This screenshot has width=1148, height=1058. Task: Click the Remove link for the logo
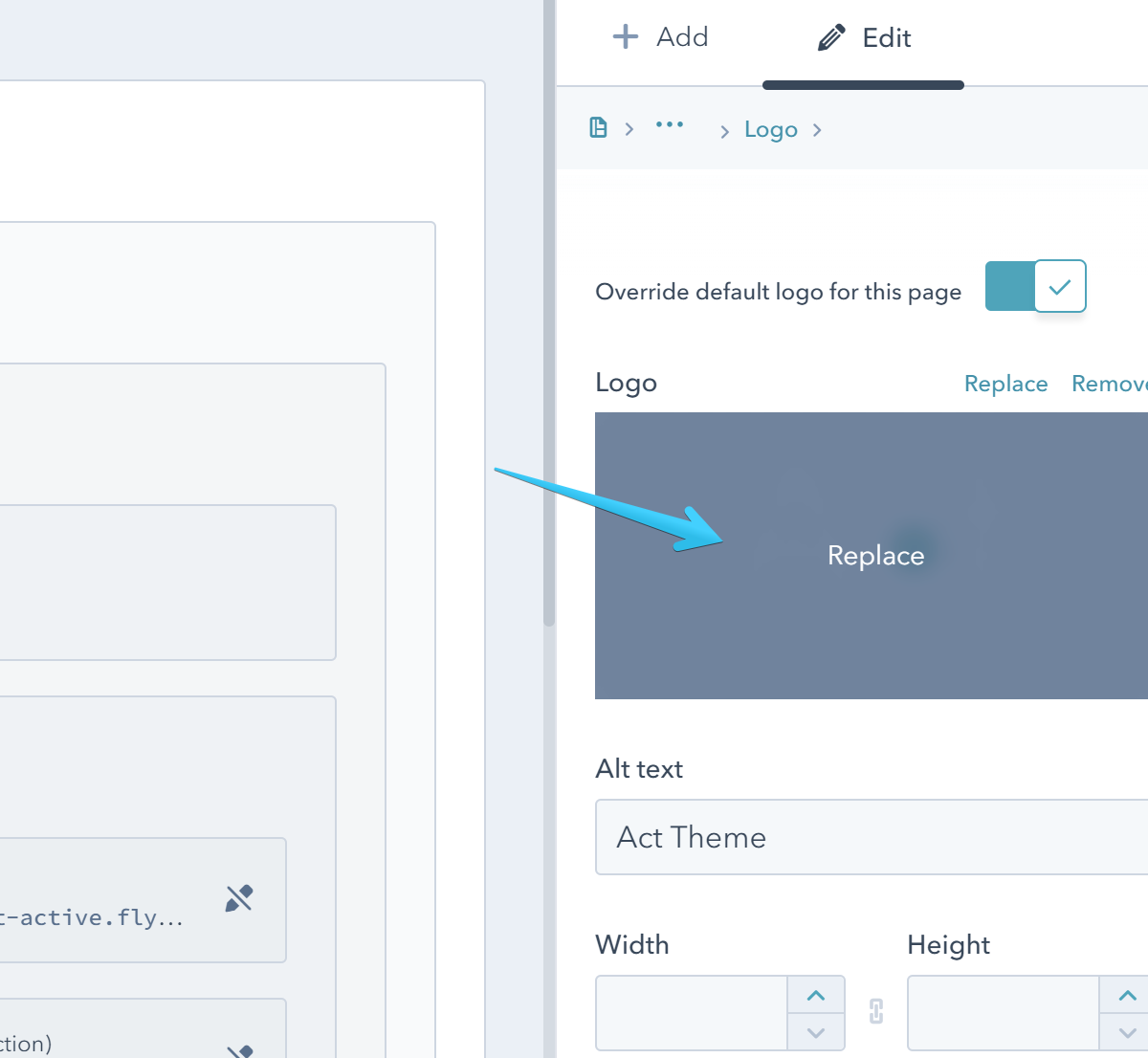click(x=1110, y=384)
